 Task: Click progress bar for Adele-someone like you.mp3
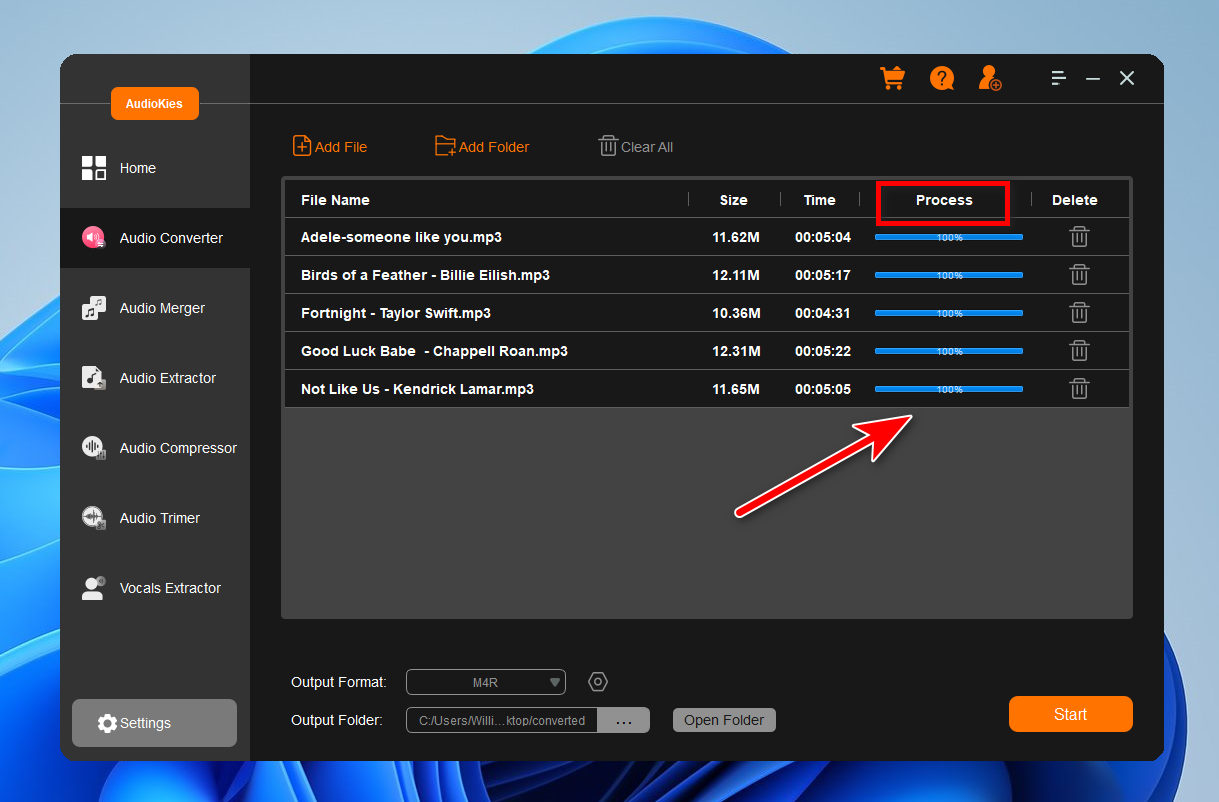coord(949,237)
